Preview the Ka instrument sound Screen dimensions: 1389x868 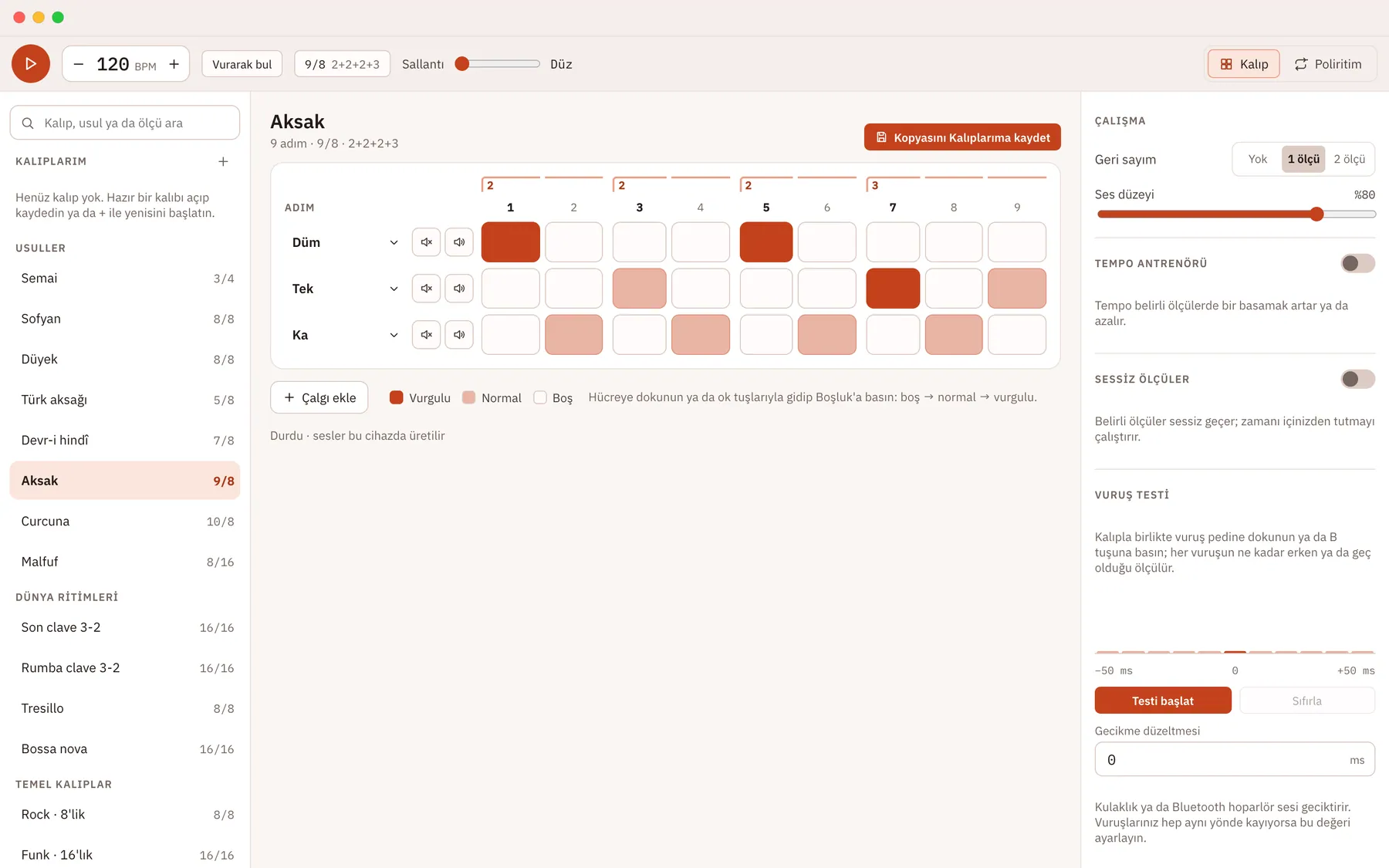(x=459, y=335)
